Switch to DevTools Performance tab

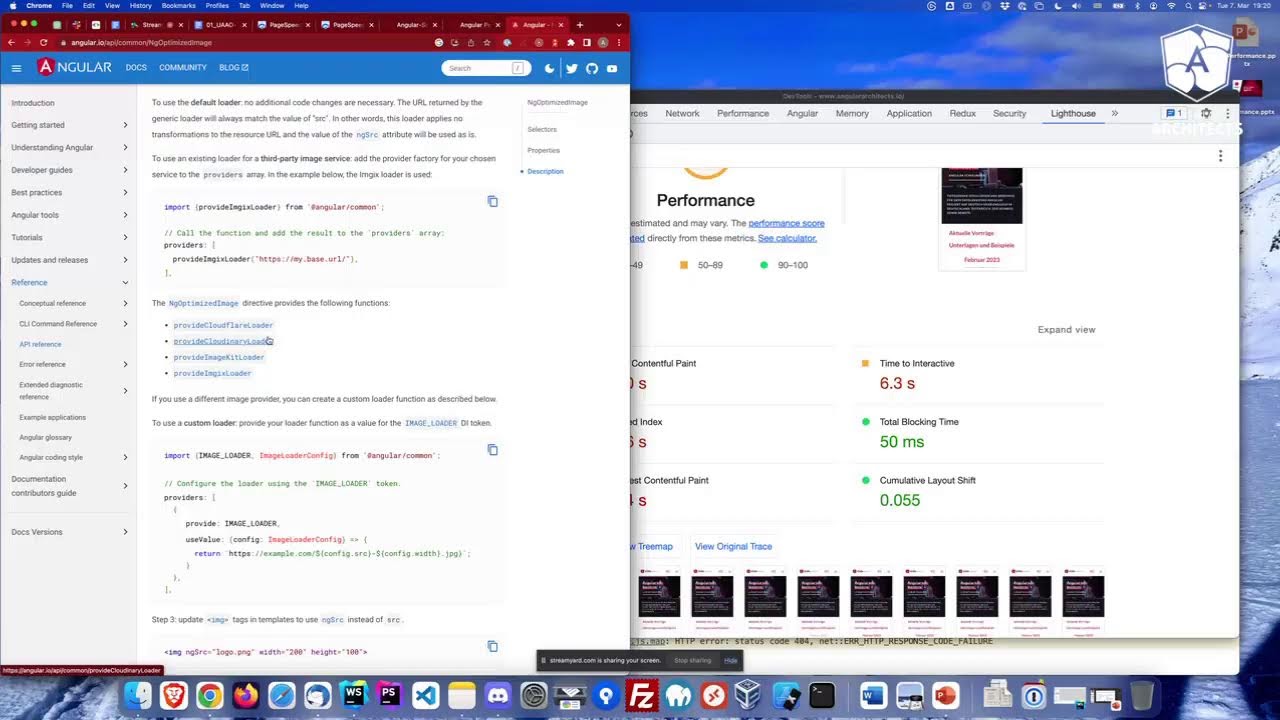coord(743,113)
